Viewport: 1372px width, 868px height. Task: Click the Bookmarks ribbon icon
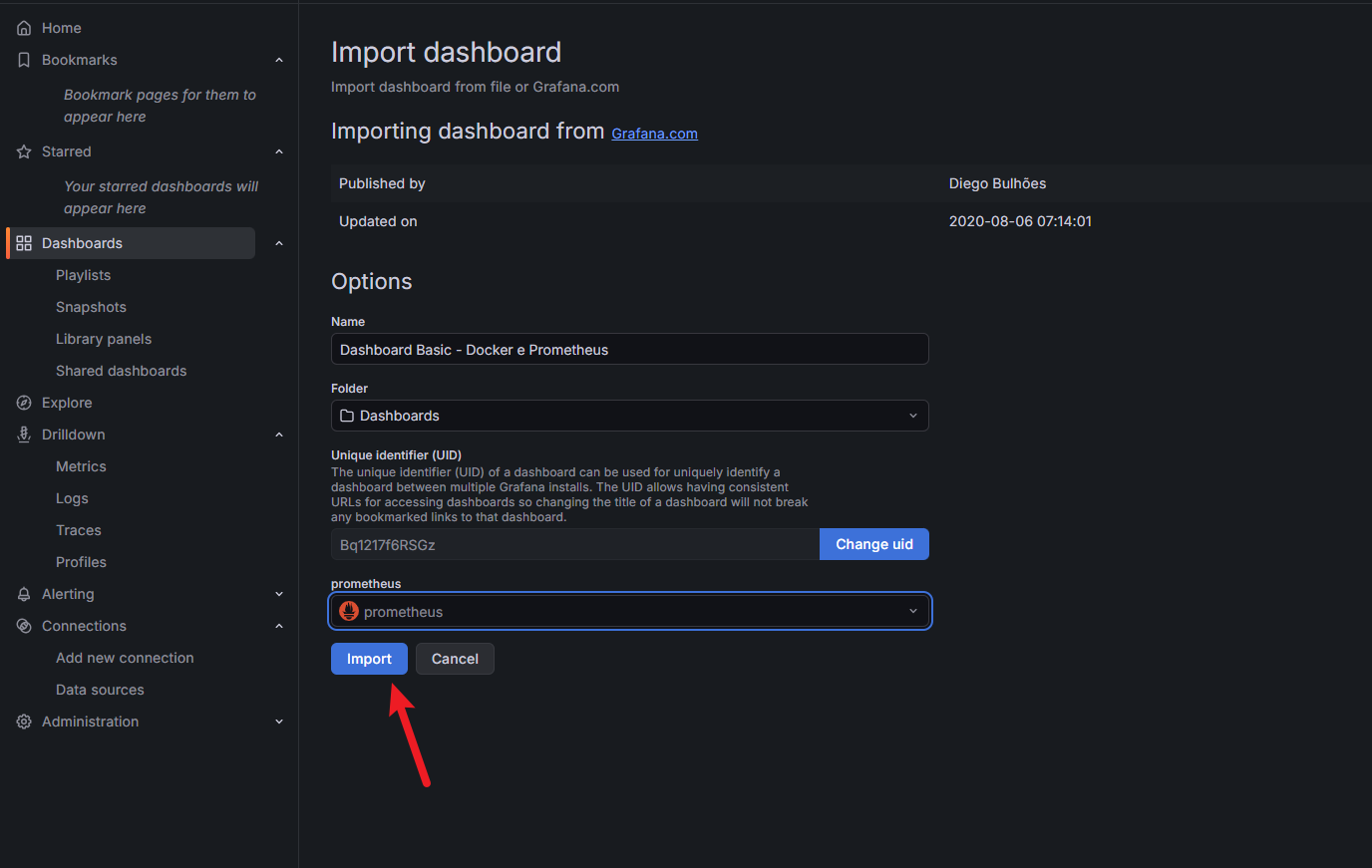[x=24, y=60]
